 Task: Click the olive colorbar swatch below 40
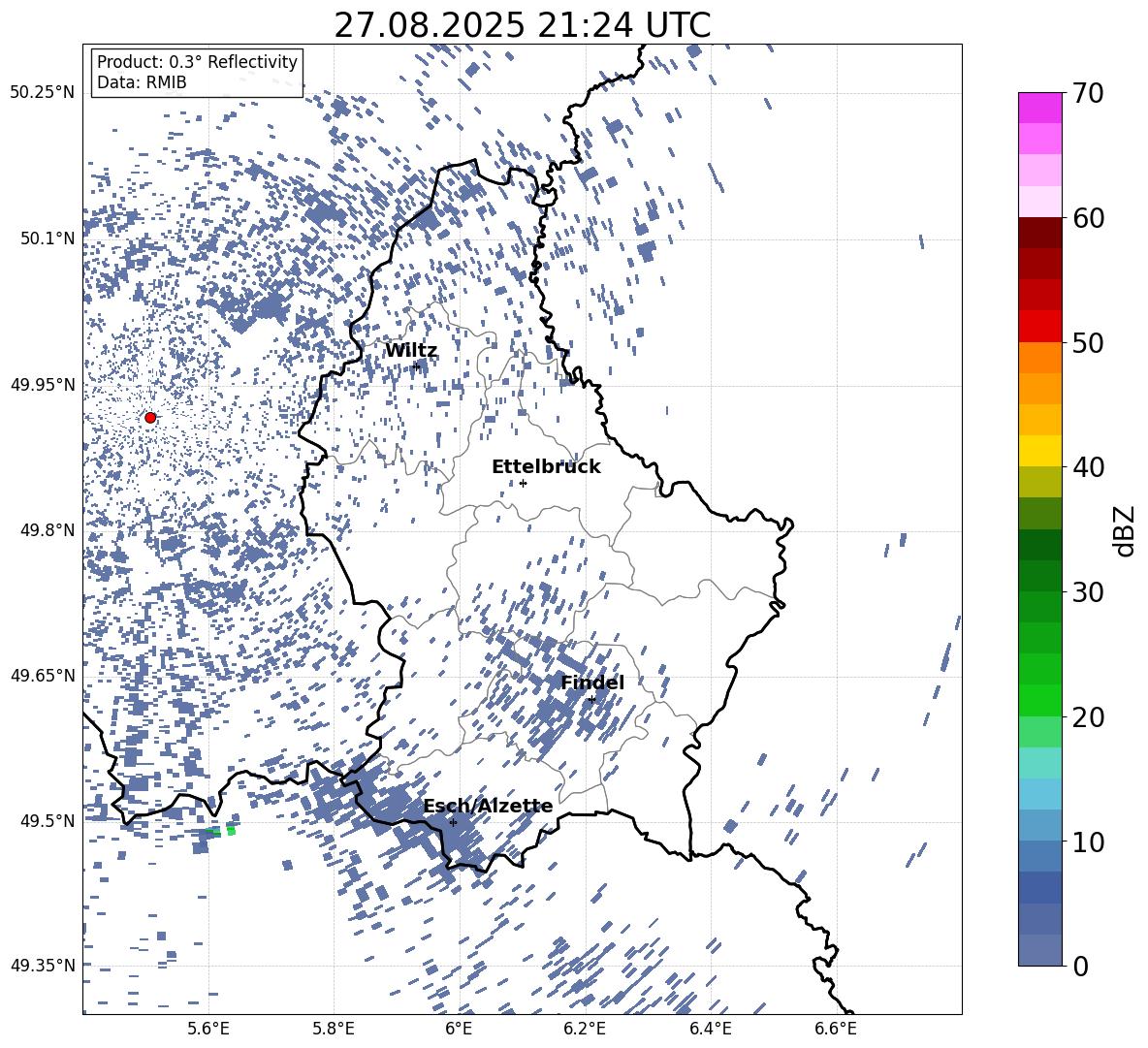[1040, 482]
